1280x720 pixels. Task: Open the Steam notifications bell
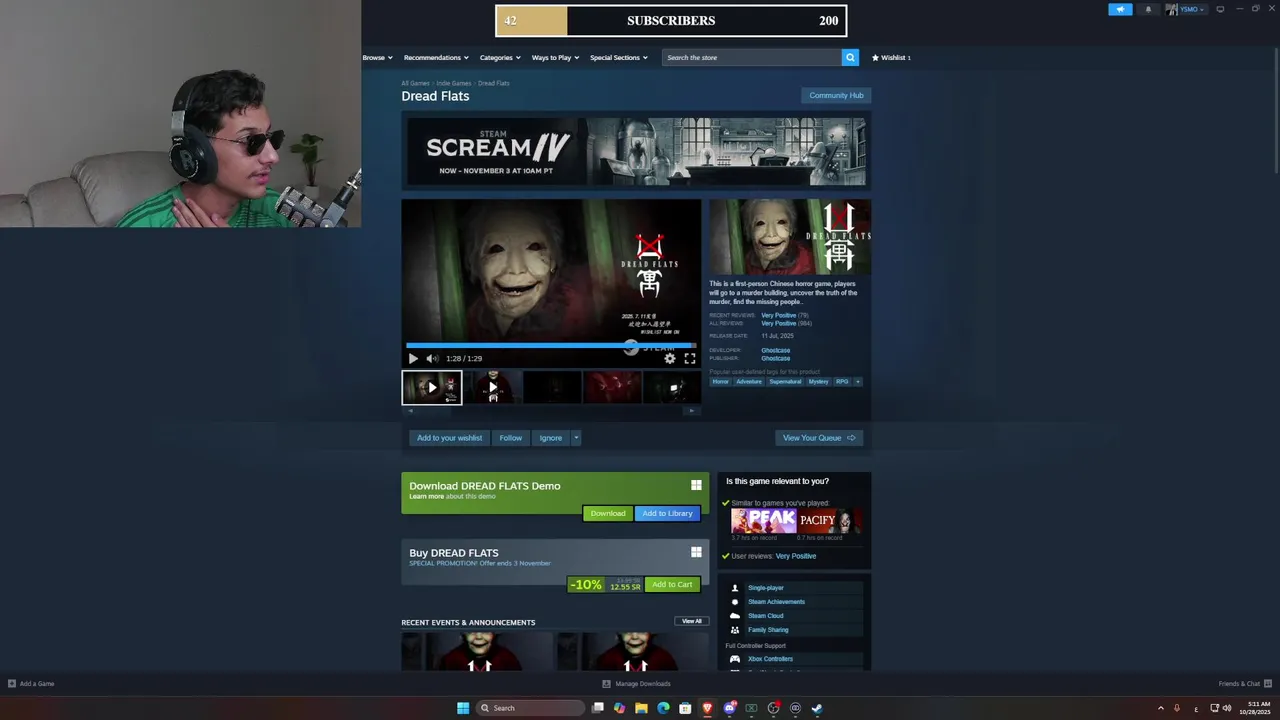click(1148, 9)
